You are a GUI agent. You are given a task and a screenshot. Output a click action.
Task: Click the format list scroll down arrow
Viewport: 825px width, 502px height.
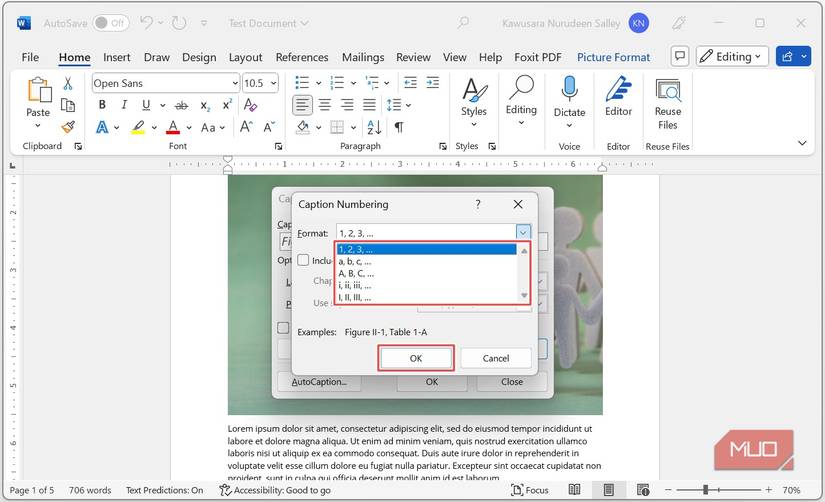524,295
